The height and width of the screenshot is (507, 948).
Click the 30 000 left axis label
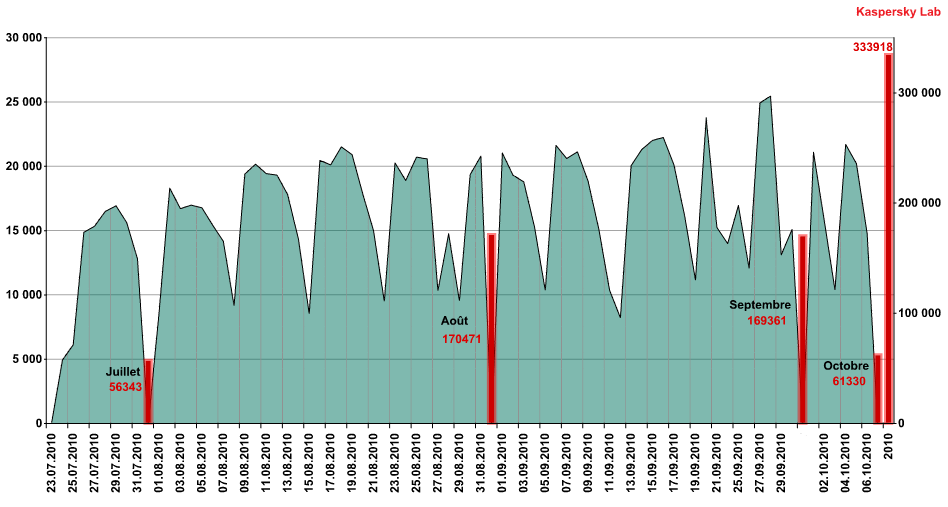(x=24, y=37)
